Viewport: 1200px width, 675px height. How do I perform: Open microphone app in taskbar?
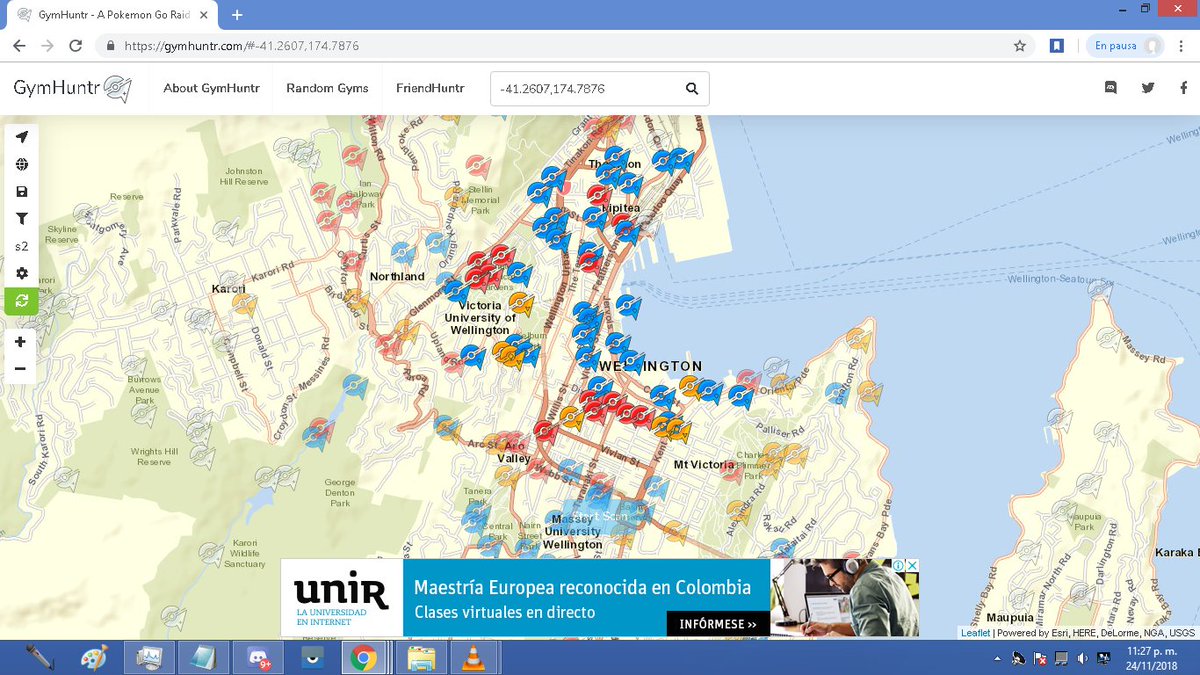click(39, 658)
